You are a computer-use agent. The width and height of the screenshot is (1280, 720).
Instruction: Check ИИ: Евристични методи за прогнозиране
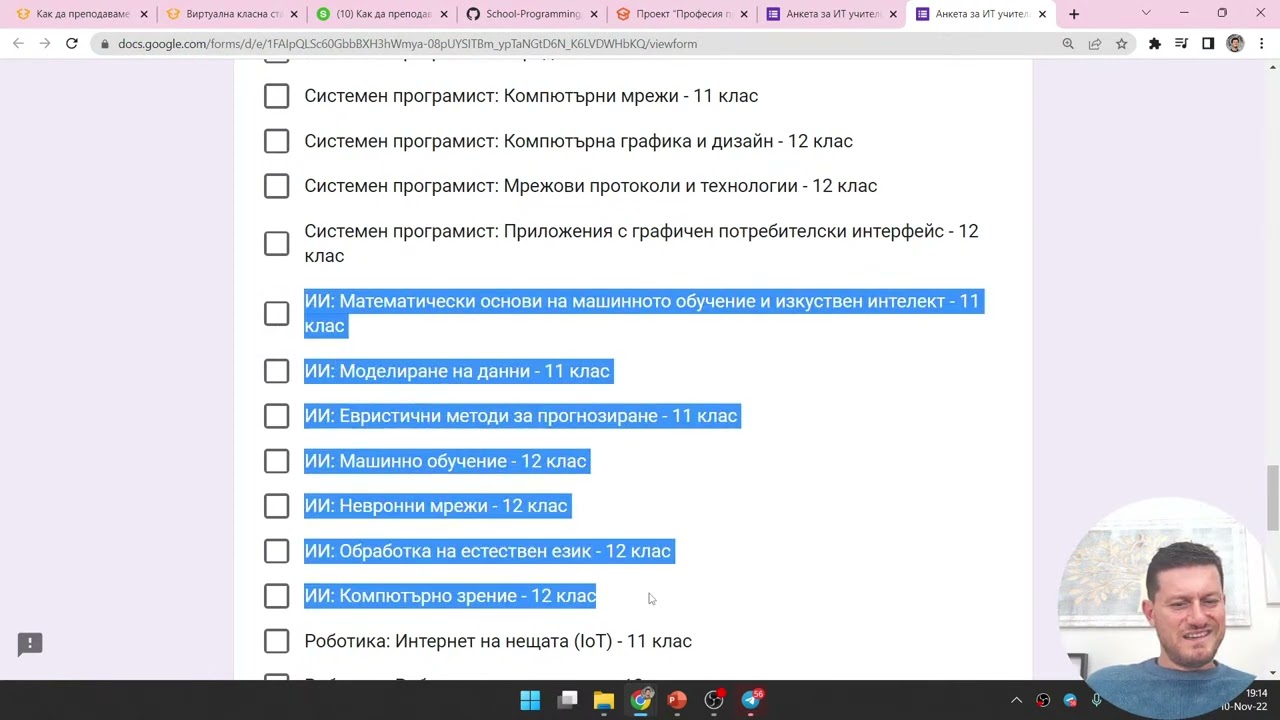pos(277,416)
